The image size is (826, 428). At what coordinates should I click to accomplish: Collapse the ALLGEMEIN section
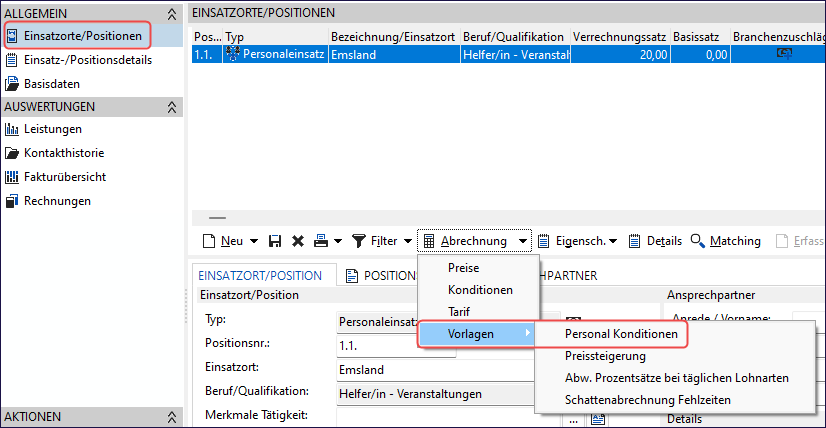click(x=171, y=13)
